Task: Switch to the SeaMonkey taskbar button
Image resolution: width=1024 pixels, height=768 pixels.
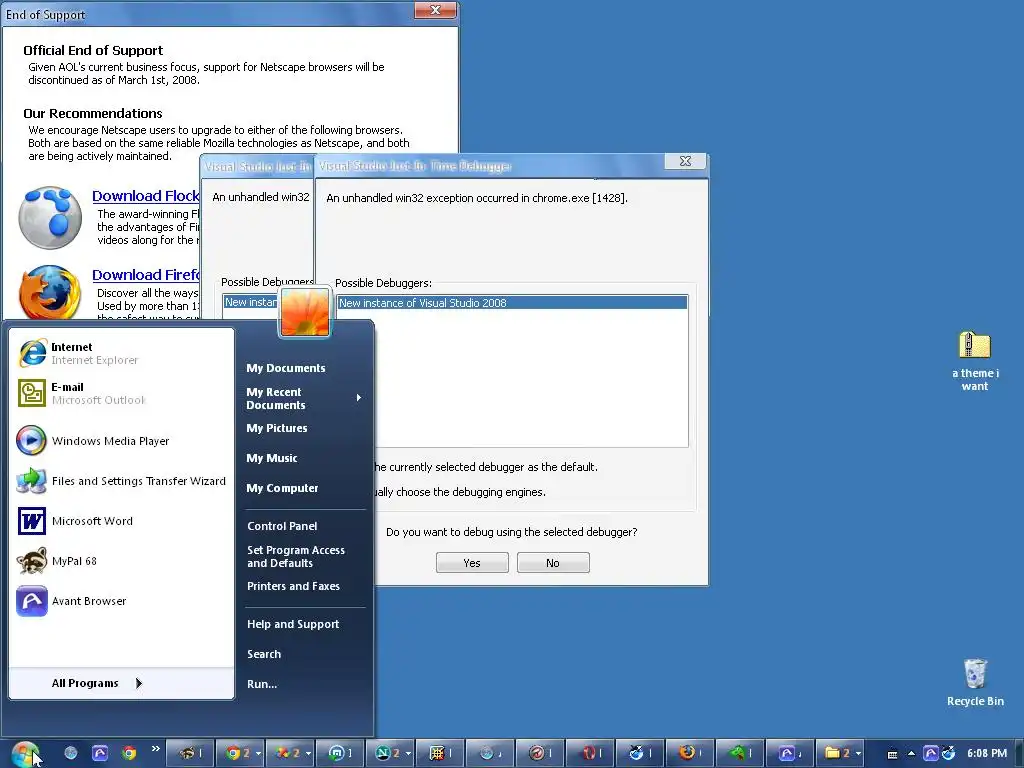Action: pyautogui.click(x=640, y=753)
